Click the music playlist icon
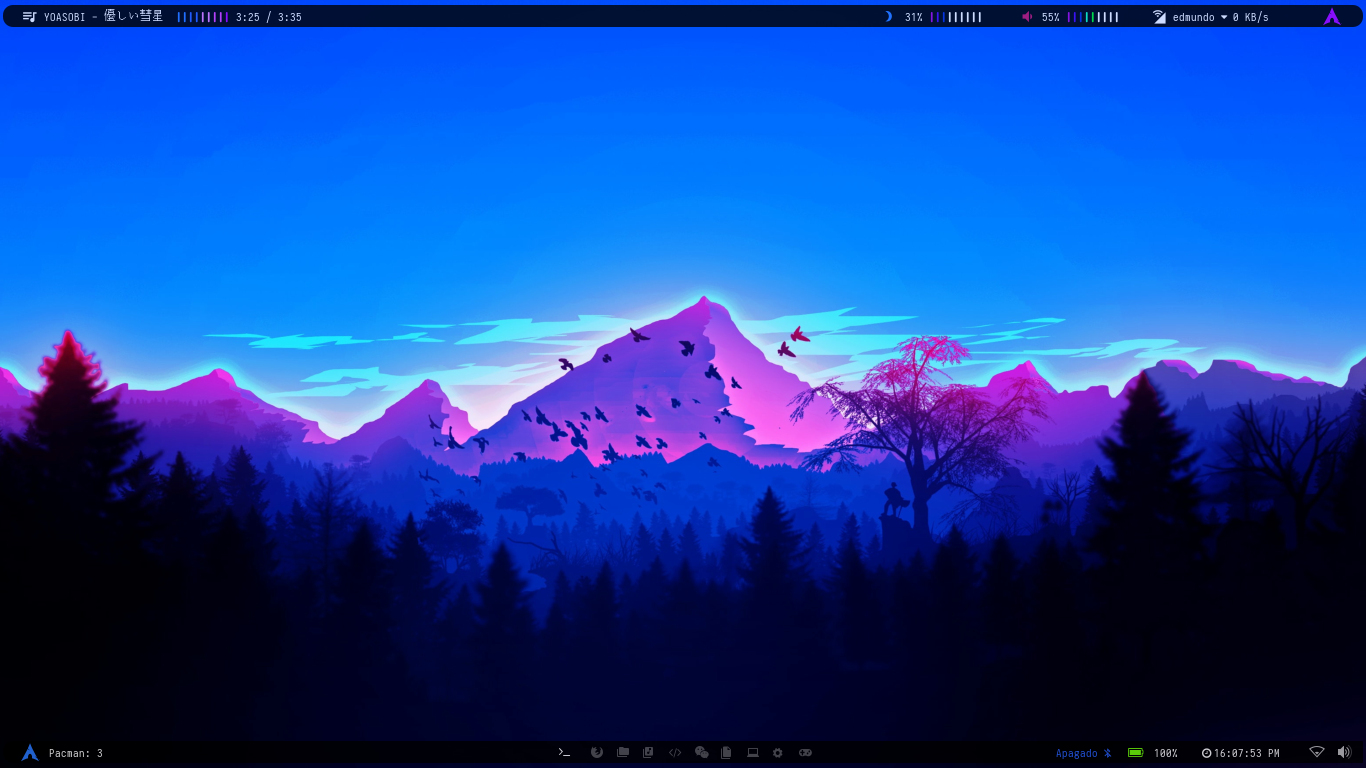The image size is (1366, 768). (x=29, y=17)
